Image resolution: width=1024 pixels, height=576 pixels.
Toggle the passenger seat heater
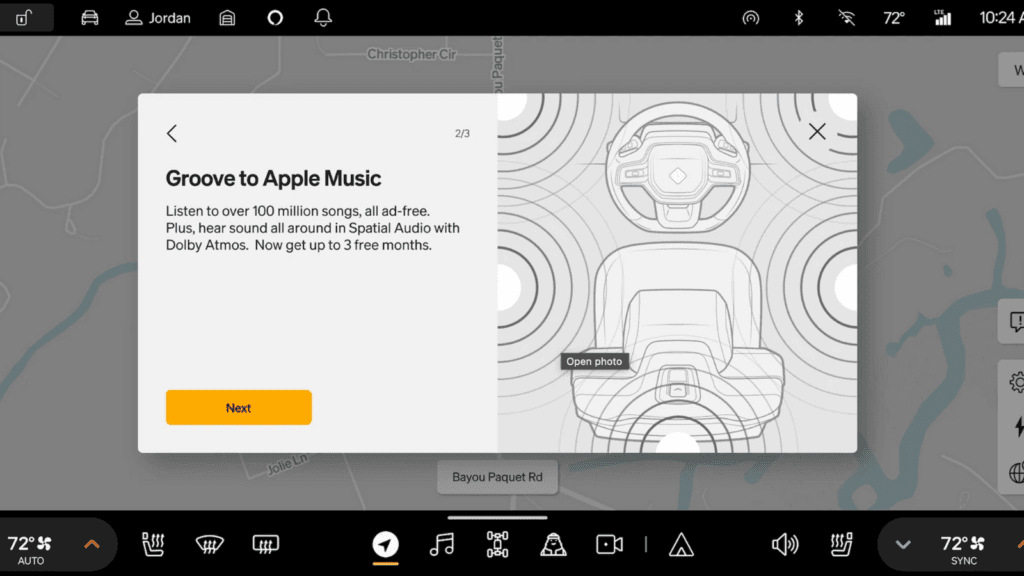coord(840,544)
